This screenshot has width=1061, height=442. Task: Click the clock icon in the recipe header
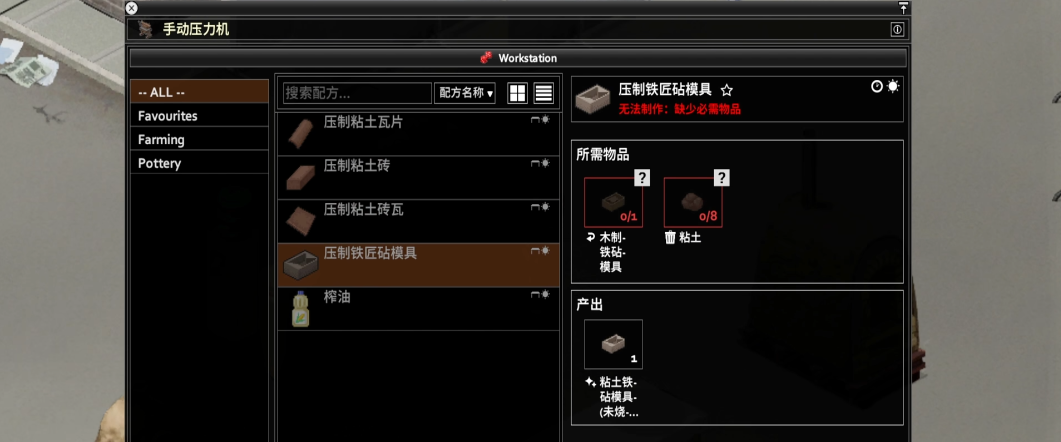[877, 87]
